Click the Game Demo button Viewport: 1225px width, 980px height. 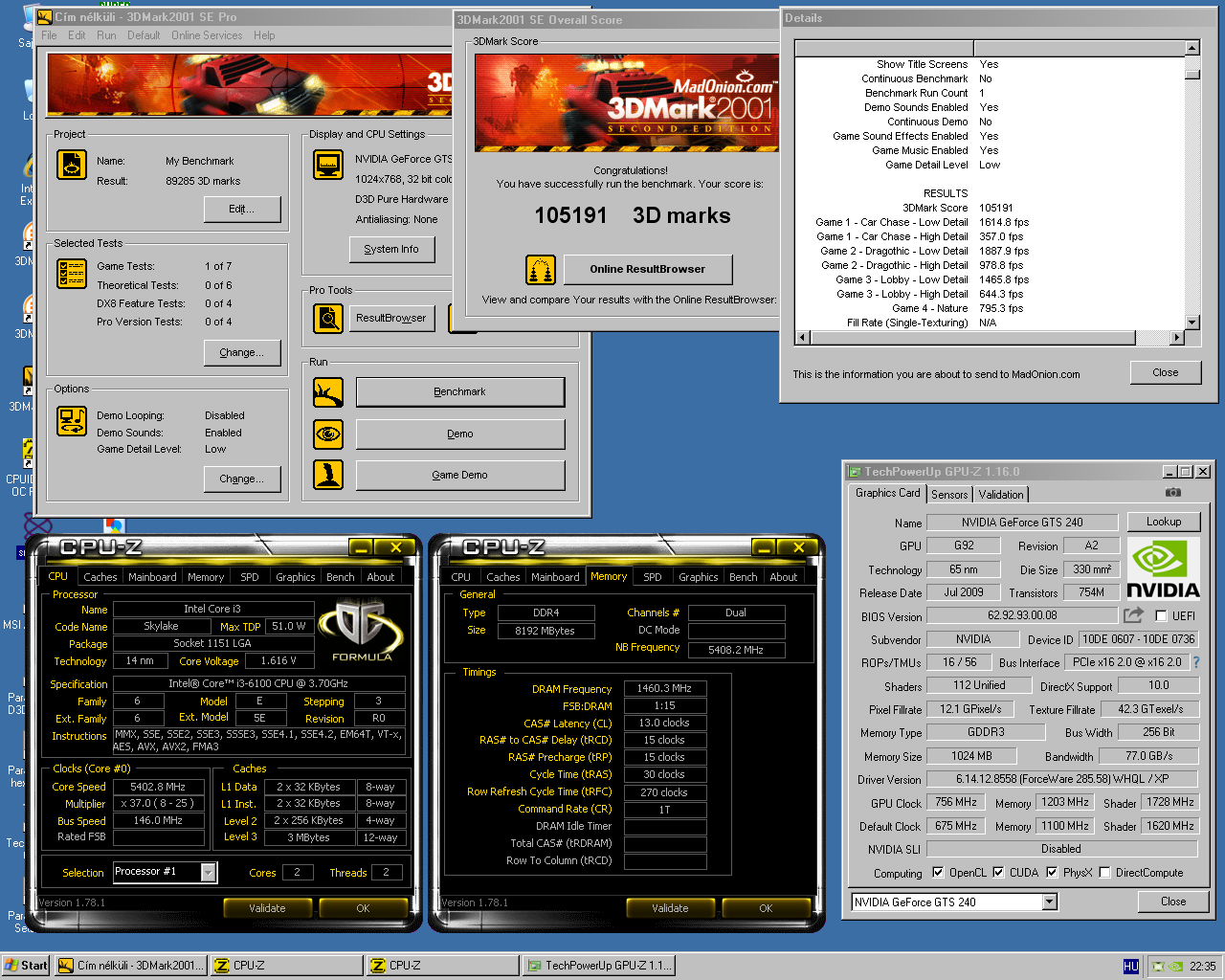(x=460, y=475)
